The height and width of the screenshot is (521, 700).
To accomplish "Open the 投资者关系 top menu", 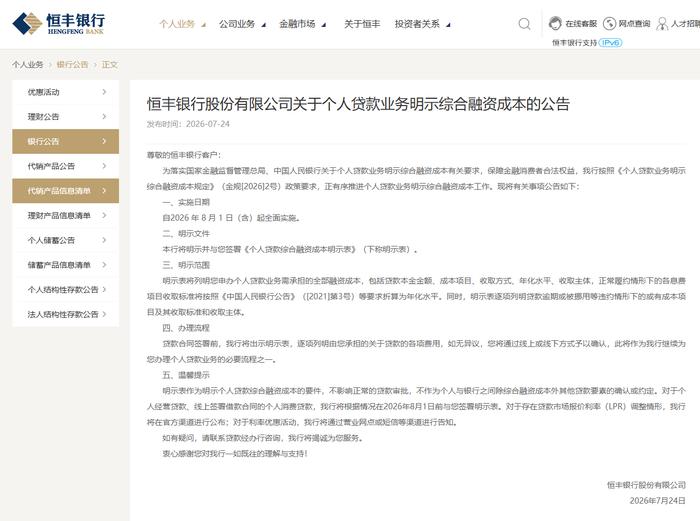I will click(417, 24).
